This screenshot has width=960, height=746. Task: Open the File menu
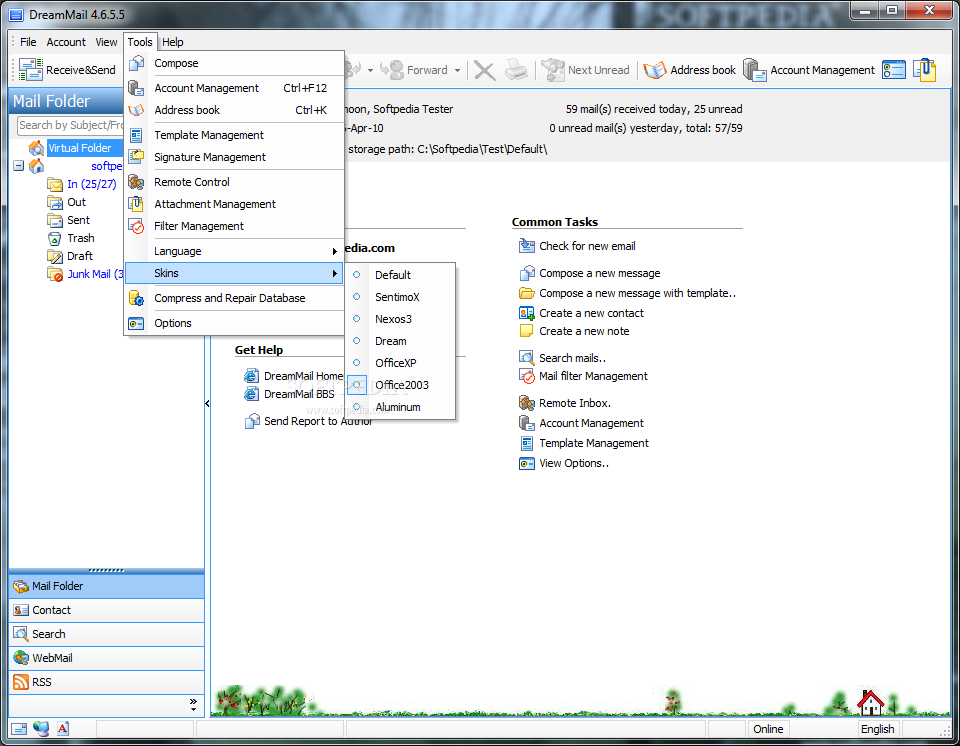click(28, 42)
